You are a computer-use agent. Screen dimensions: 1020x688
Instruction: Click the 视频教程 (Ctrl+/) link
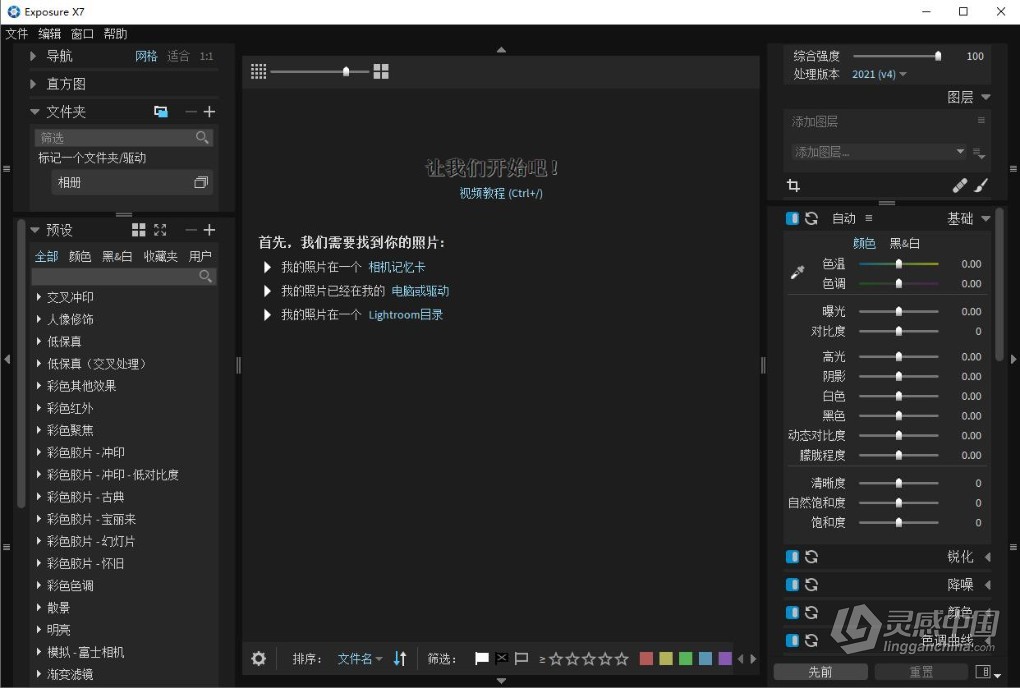pyautogui.click(x=500, y=193)
